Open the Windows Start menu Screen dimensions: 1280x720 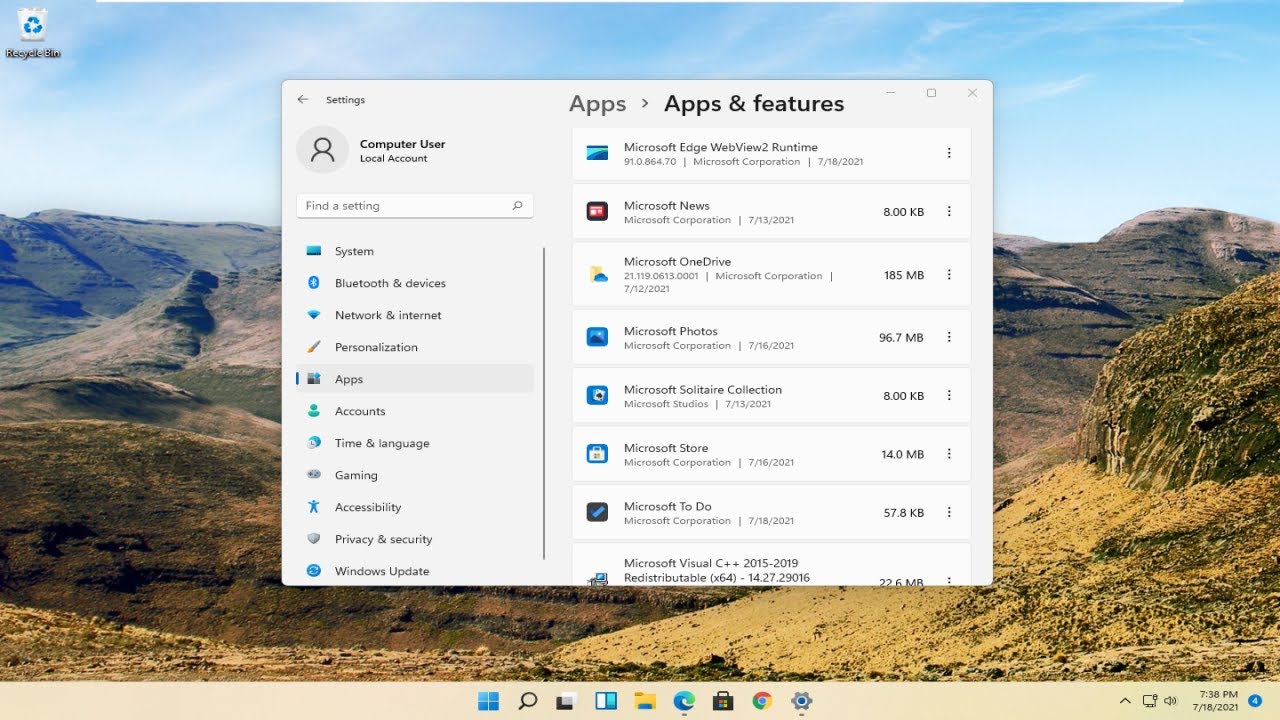tap(489, 701)
